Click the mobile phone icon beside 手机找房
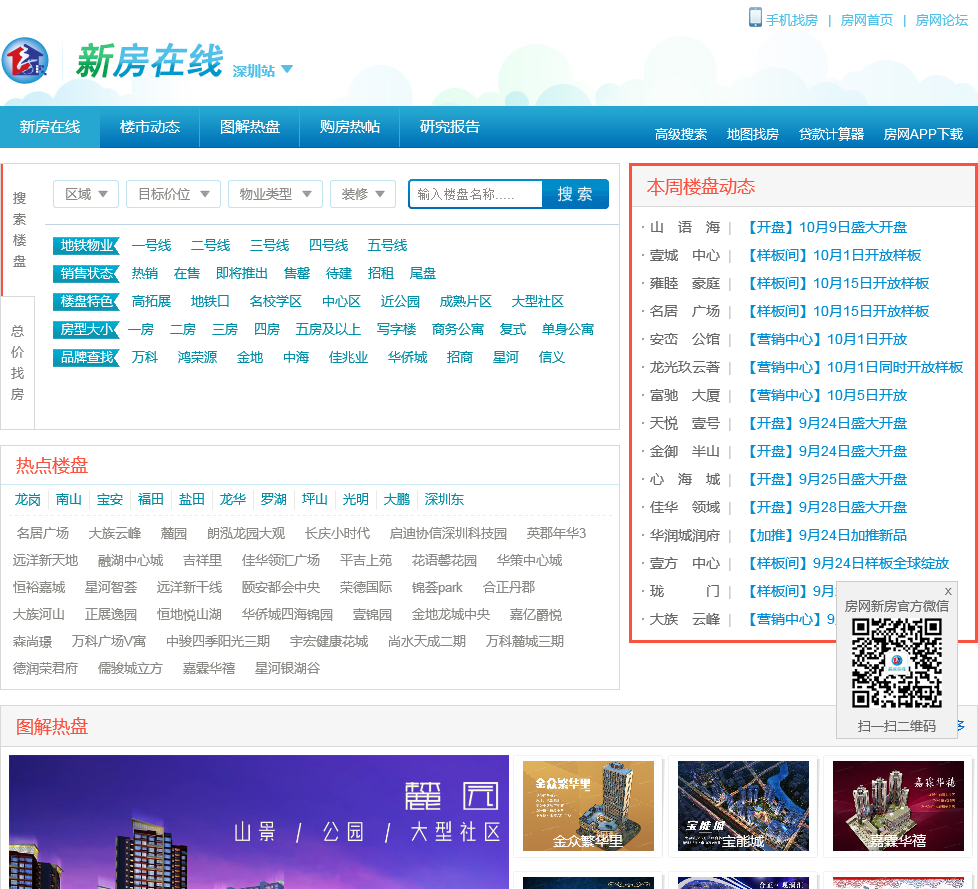This screenshot has width=978, height=889. click(x=755, y=18)
